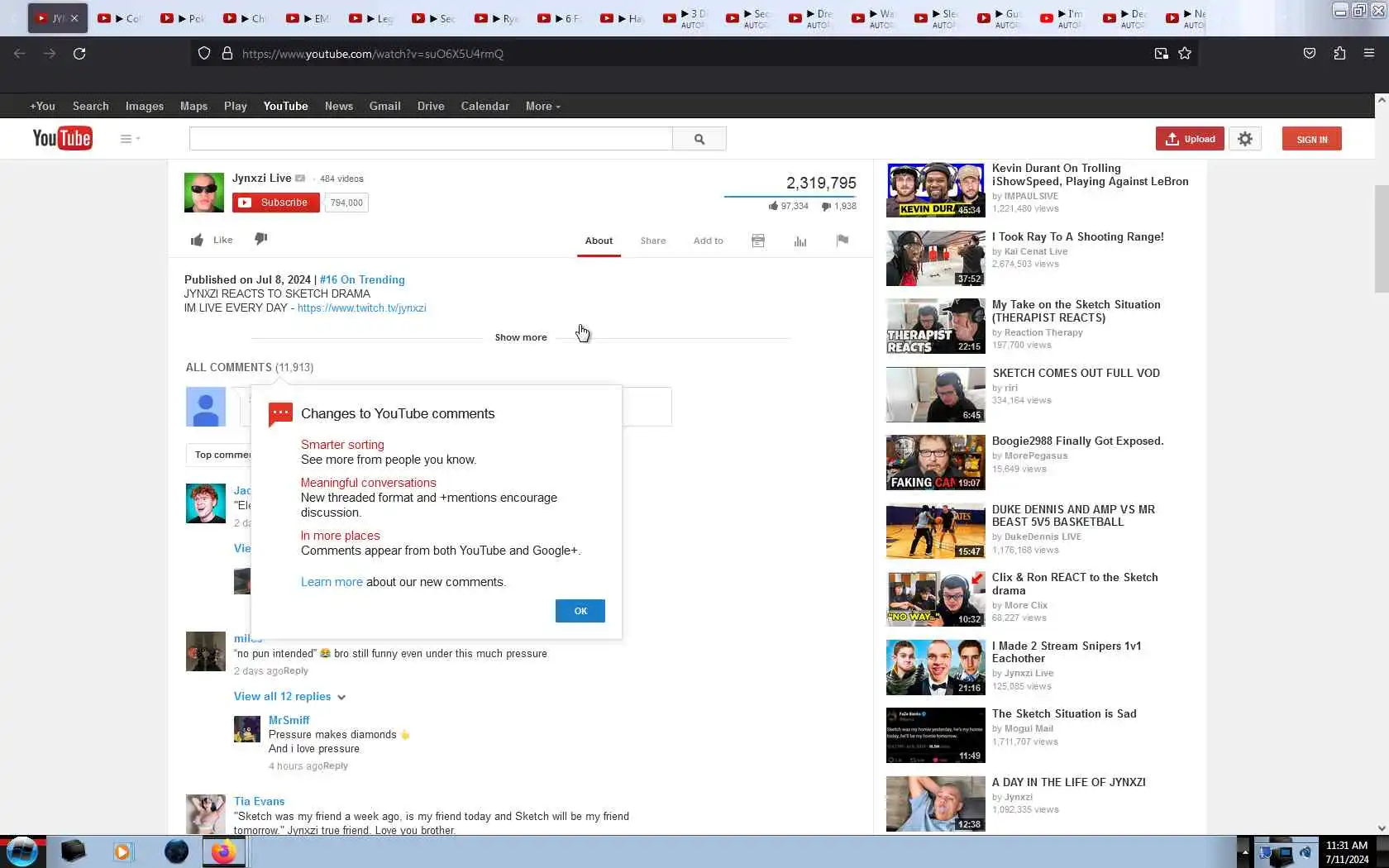Image resolution: width=1389 pixels, height=868 pixels.
Task: Report the video with the flag icon
Action: (x=842, y=241)
